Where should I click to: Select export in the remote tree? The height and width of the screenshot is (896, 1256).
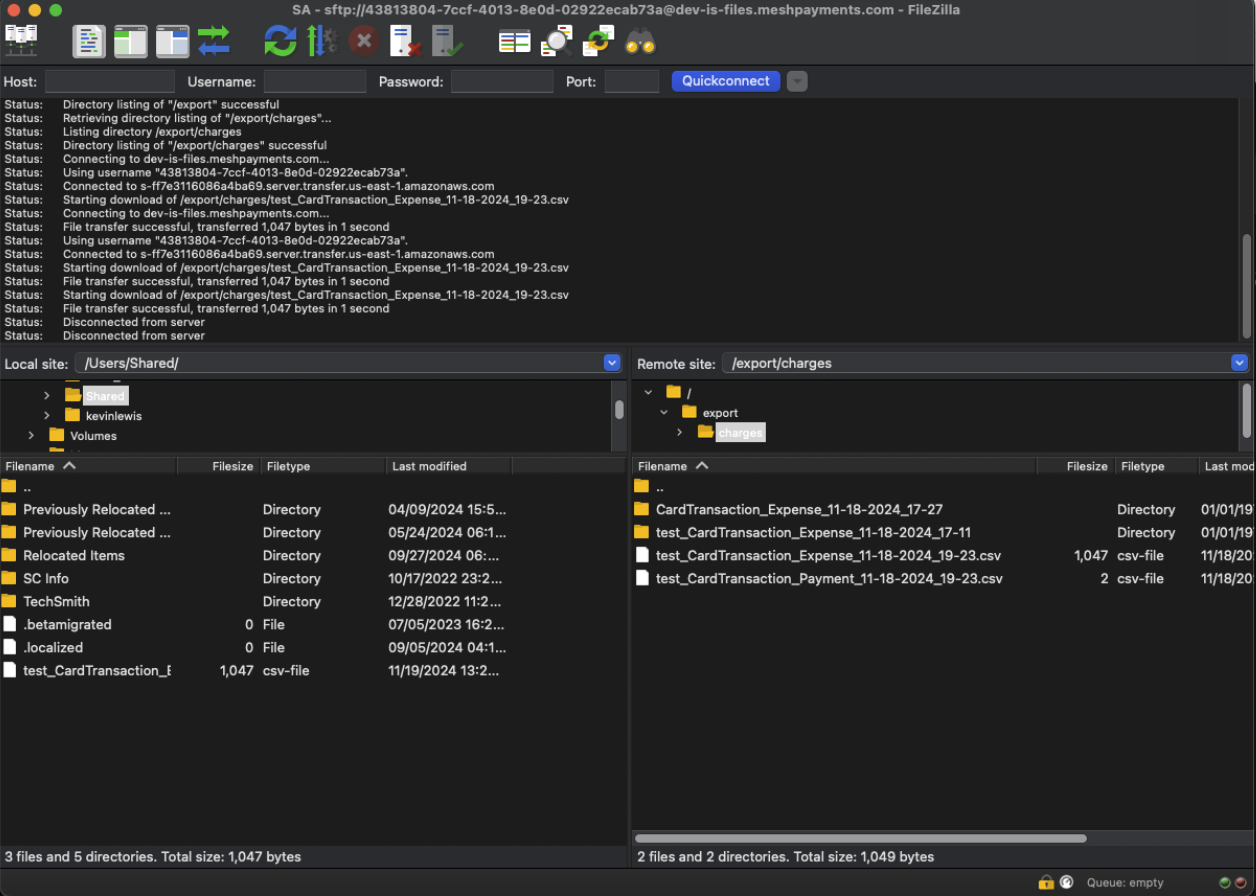tap(720, 412)
